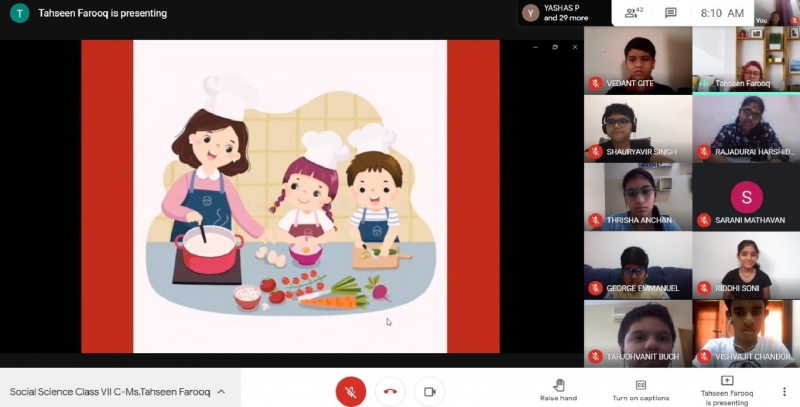Click the green T presenter avatar
The image size is (800, 407).
pyautogui.click(x=20, y=14)
